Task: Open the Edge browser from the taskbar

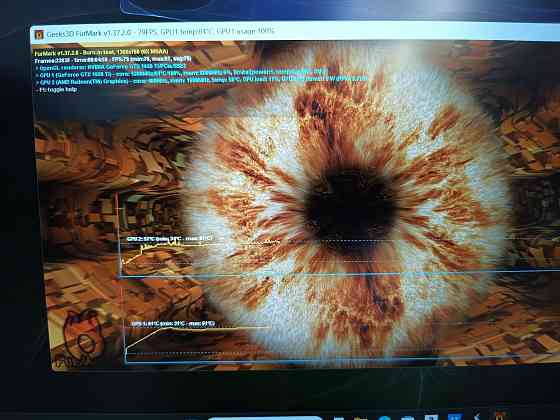Action: pos(385,418)
